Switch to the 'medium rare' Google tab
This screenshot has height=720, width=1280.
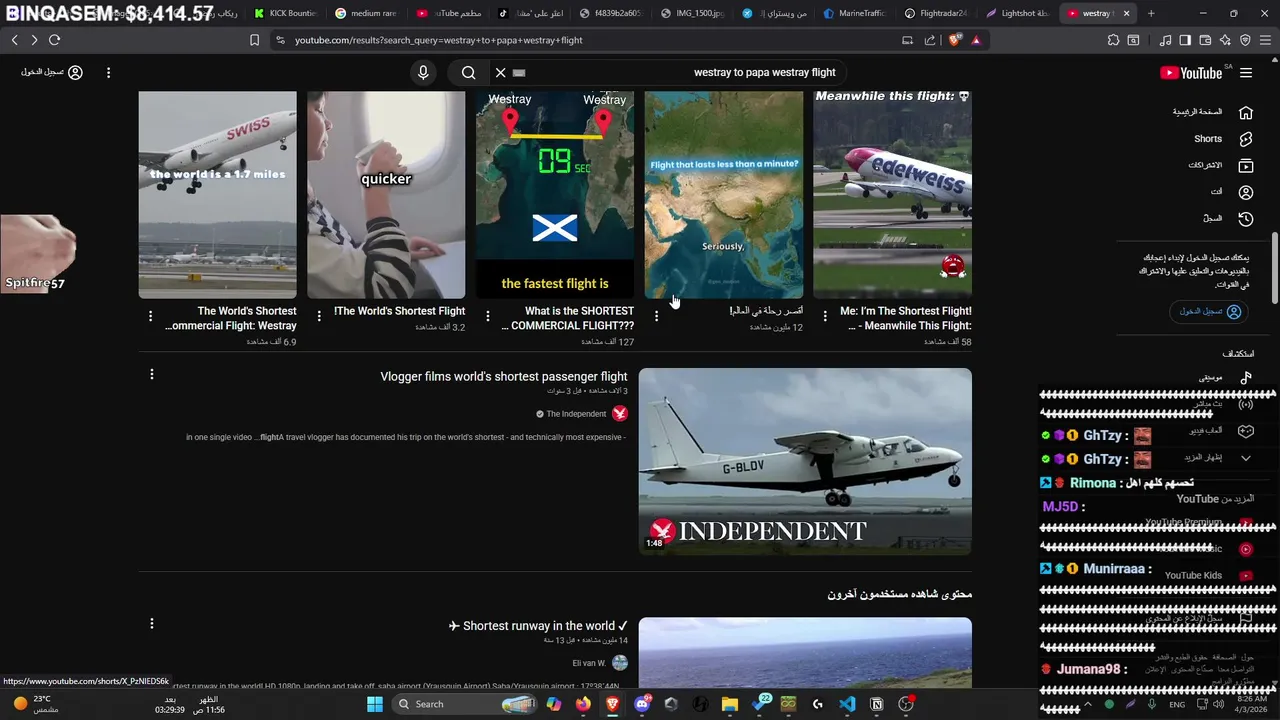coord(367,13)
